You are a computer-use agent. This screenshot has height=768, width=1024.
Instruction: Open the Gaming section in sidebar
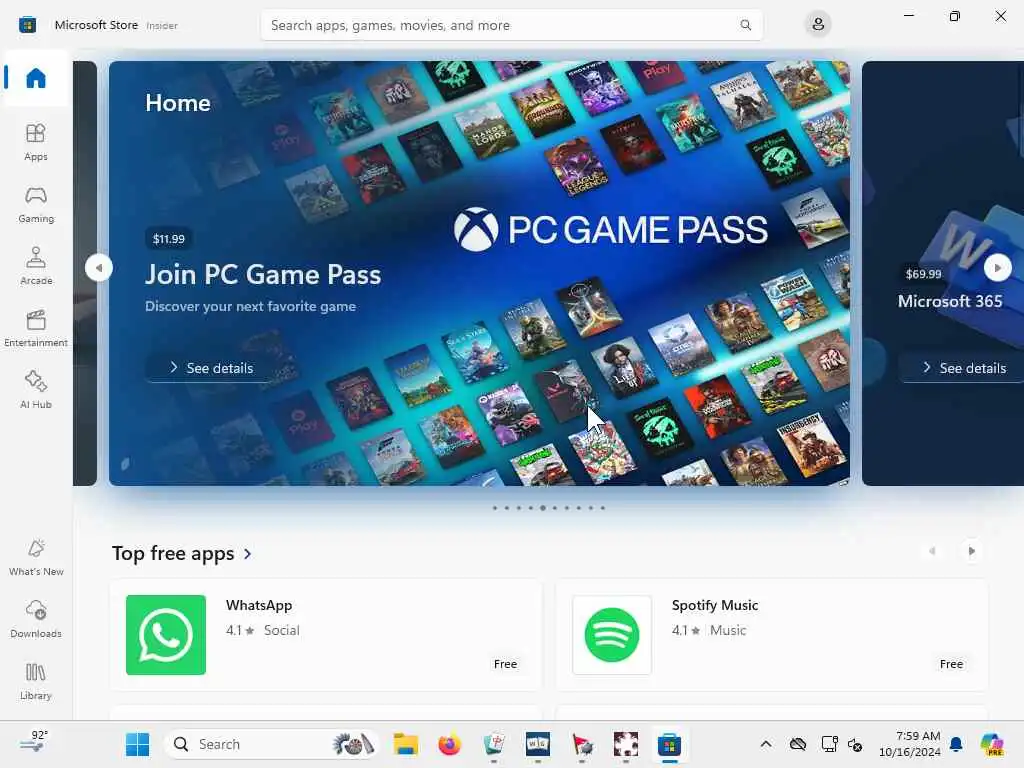click(x=36, y=205)
